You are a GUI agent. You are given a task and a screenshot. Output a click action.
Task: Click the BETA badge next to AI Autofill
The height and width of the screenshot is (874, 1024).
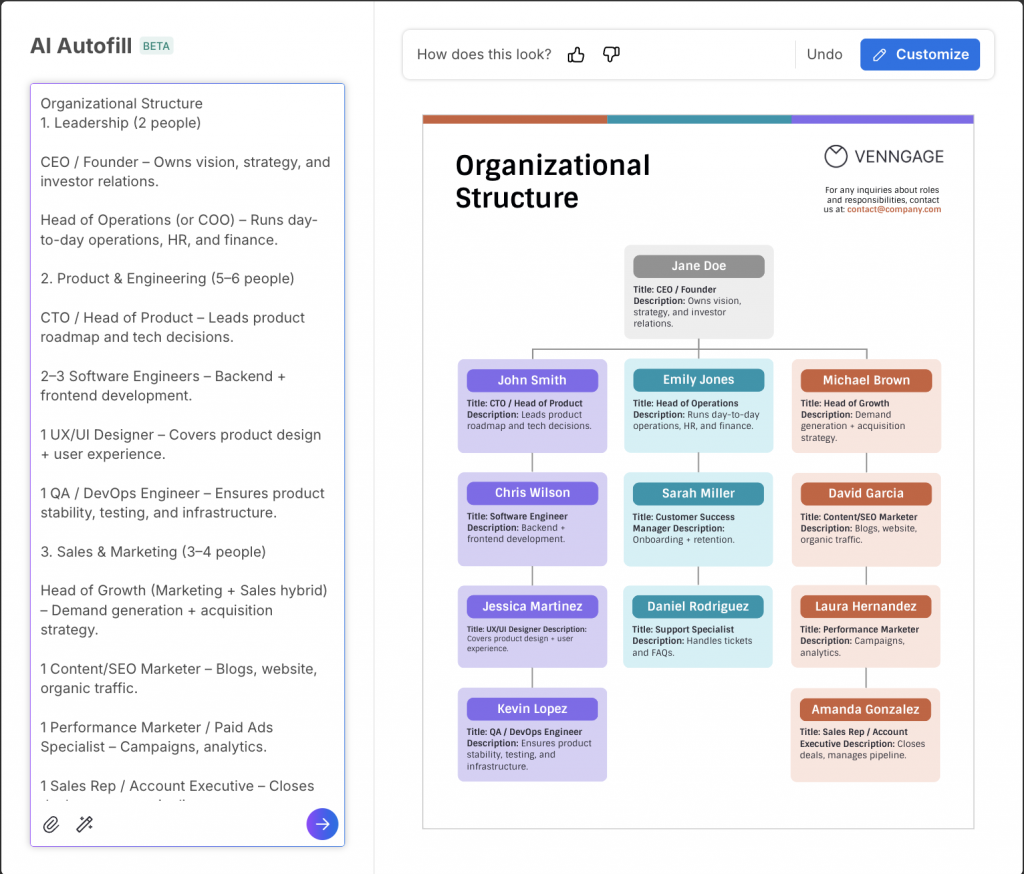pyautogui.click(x=156, y=46)
